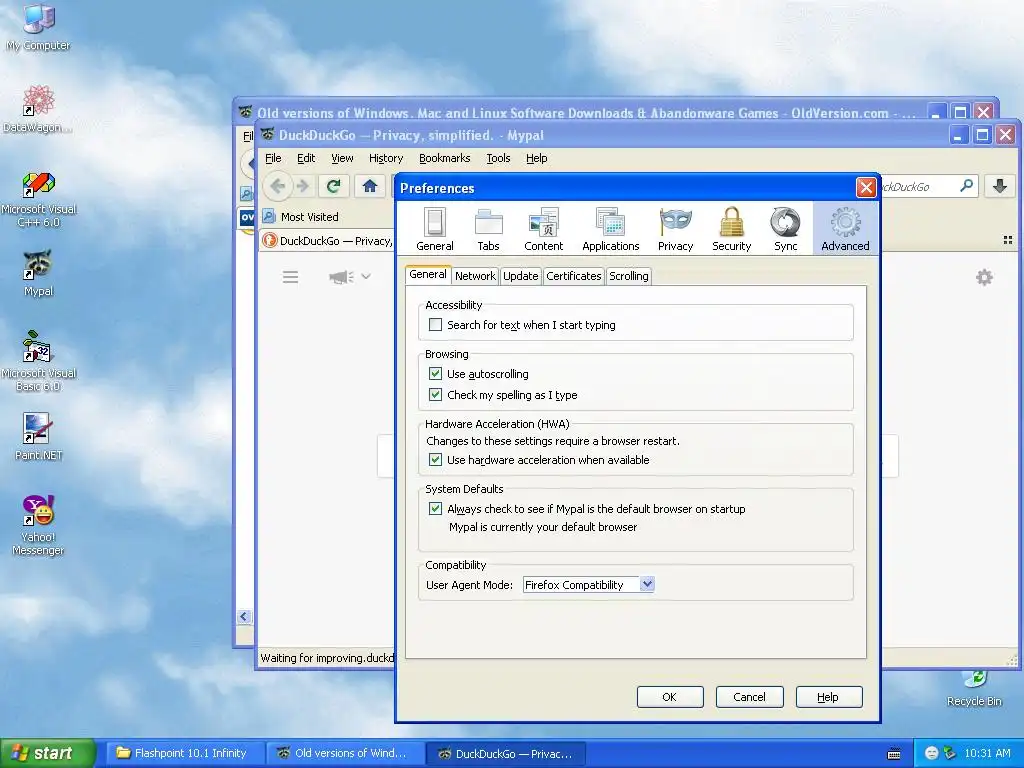Image resolution: width=1024 pixels, height=768 pixels.
Task: Select the Recycle Bin on the desktop
Action: 974,689
